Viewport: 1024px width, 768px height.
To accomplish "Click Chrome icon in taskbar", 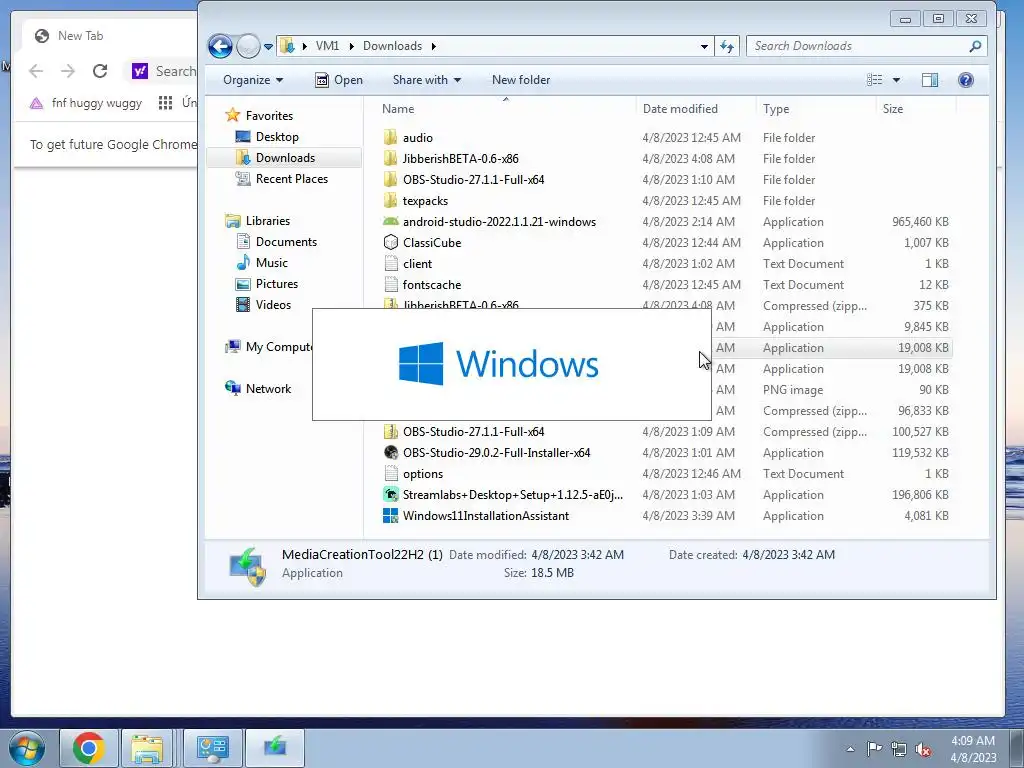I will tap(89, 748).
